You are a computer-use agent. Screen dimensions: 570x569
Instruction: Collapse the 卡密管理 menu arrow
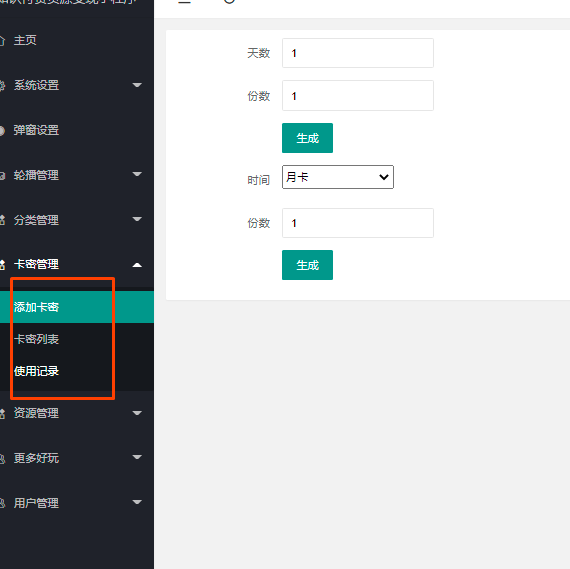pos(137,265)
